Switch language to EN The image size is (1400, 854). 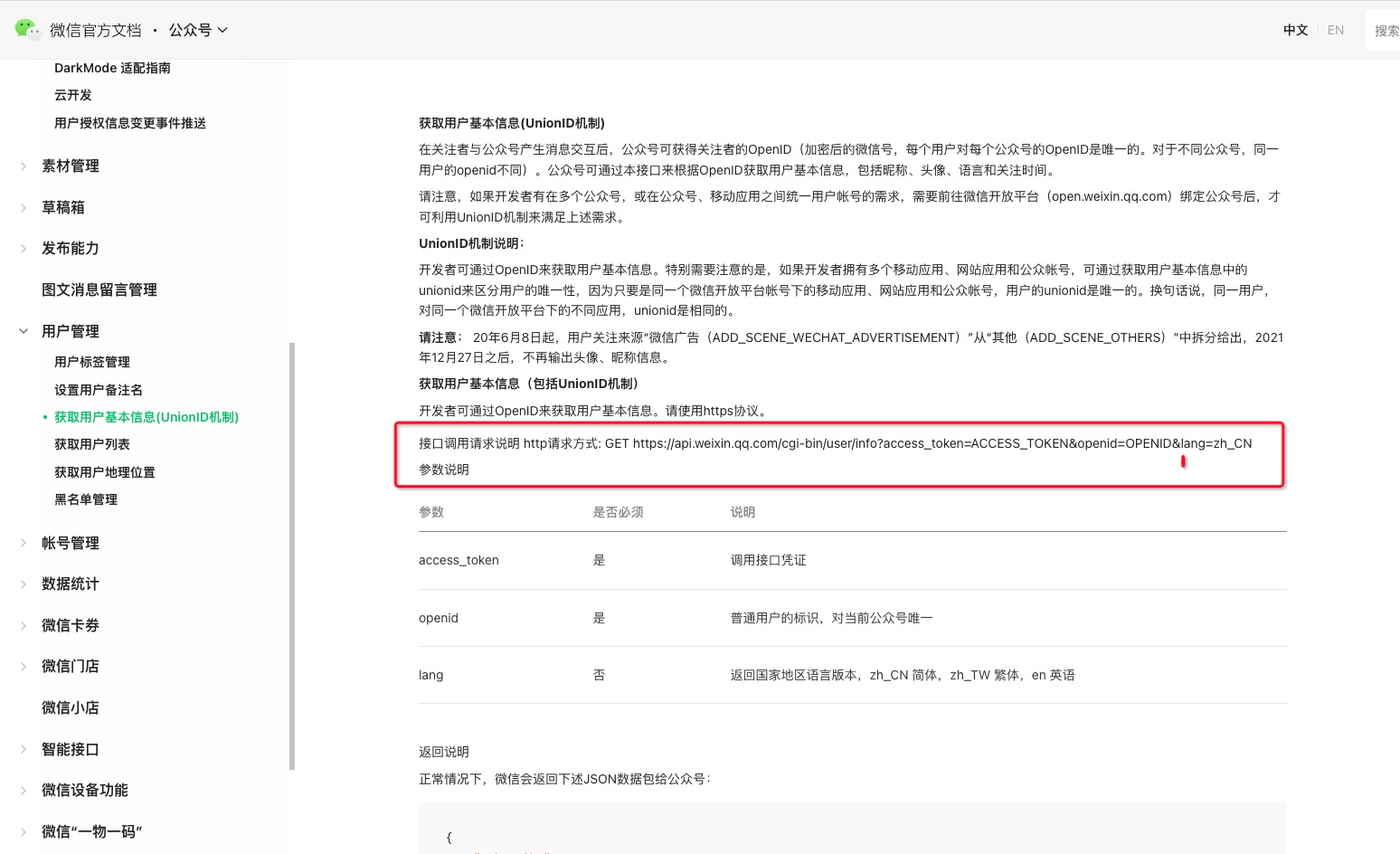[1336, 30]
